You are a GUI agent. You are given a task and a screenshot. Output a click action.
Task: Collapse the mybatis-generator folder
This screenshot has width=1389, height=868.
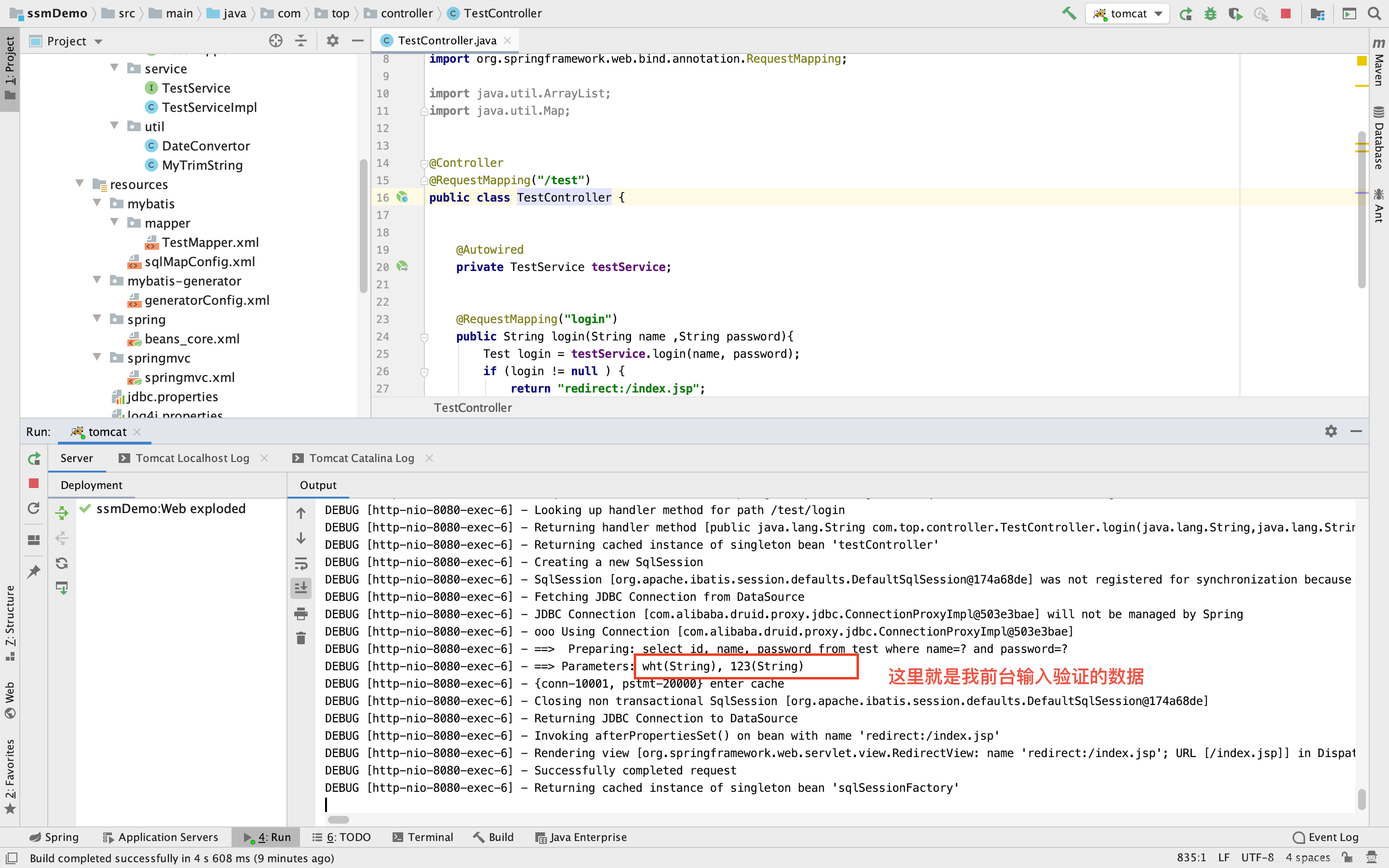97,280
